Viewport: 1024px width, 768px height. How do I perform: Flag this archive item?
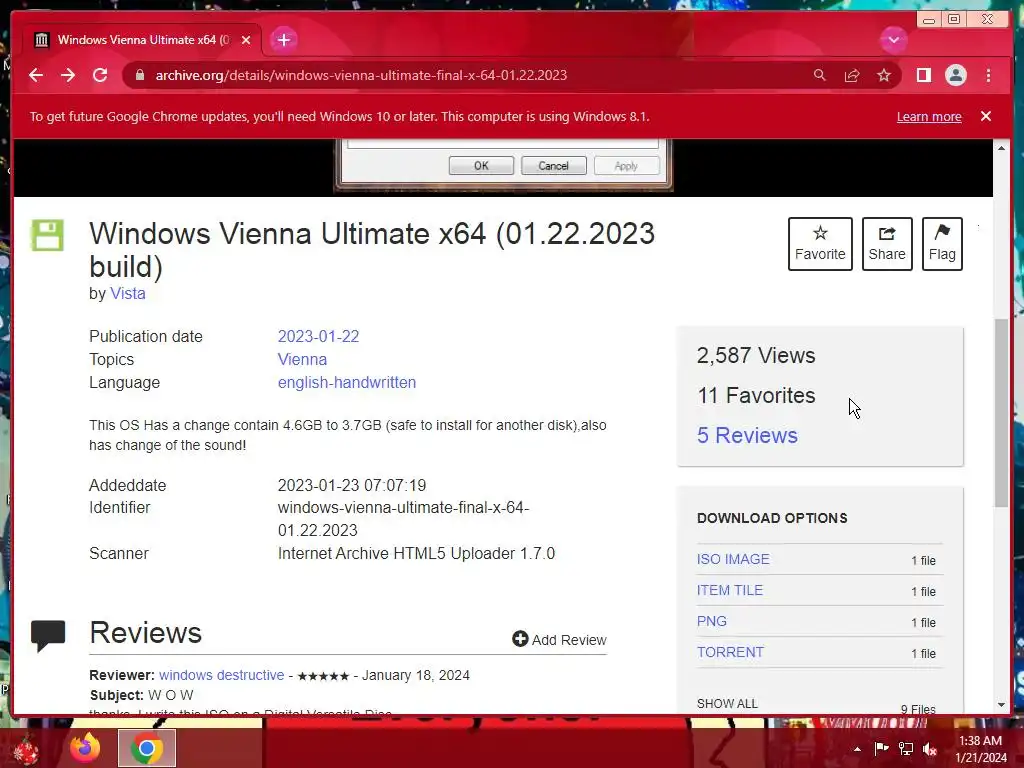click(x=942, y=244)
